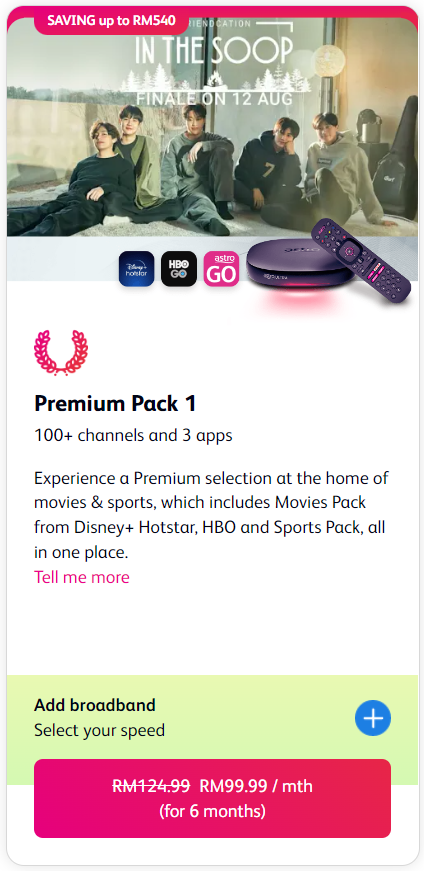This screenshot has height=871, width=424.
Task: Click the Astro GO app icon
Action: coord(221,269)
